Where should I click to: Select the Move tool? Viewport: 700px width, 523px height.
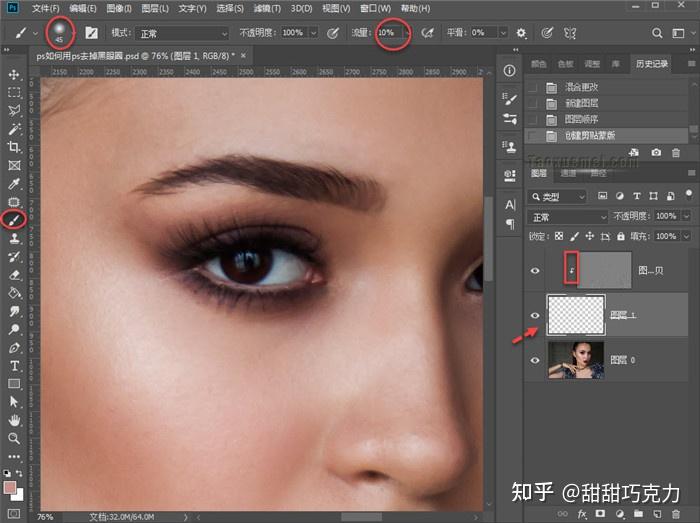[14, 74]
